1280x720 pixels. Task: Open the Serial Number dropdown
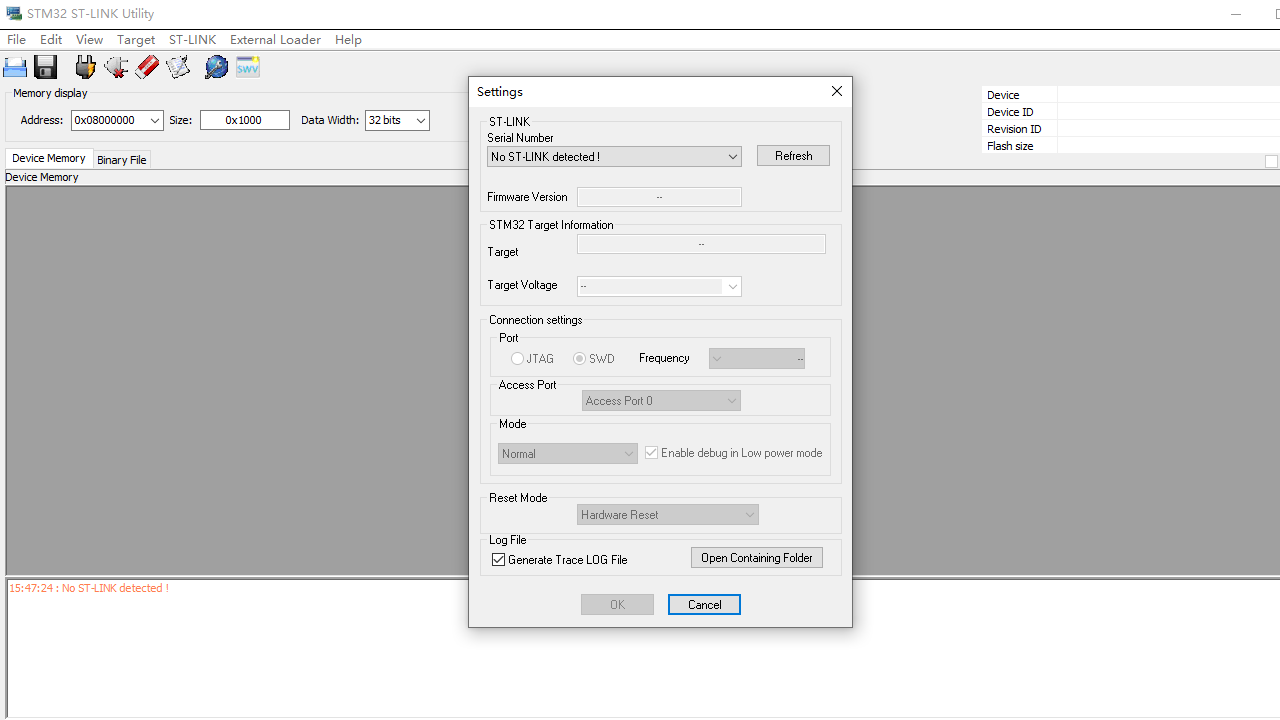(x=732, y=156)
